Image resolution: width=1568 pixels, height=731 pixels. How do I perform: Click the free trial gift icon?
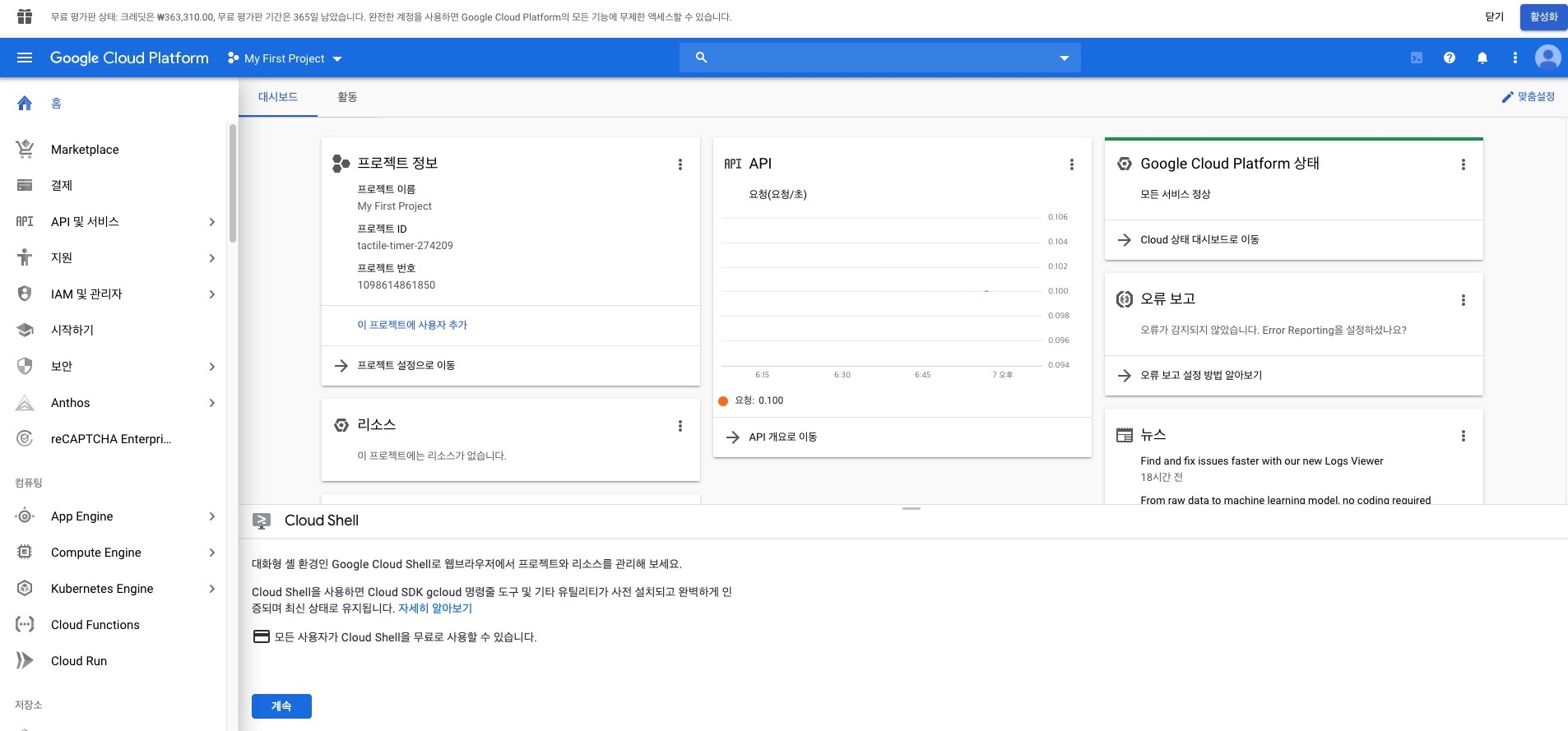click(x=25, y=16)
